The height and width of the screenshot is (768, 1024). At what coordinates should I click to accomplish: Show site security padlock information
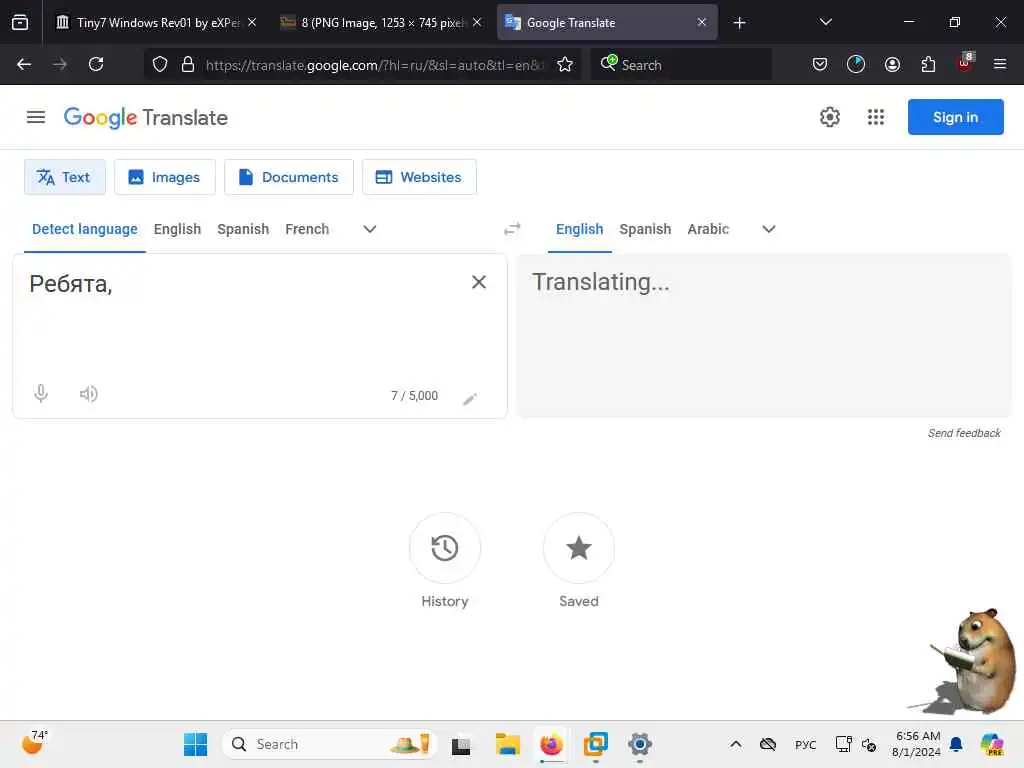click(188, 64)
